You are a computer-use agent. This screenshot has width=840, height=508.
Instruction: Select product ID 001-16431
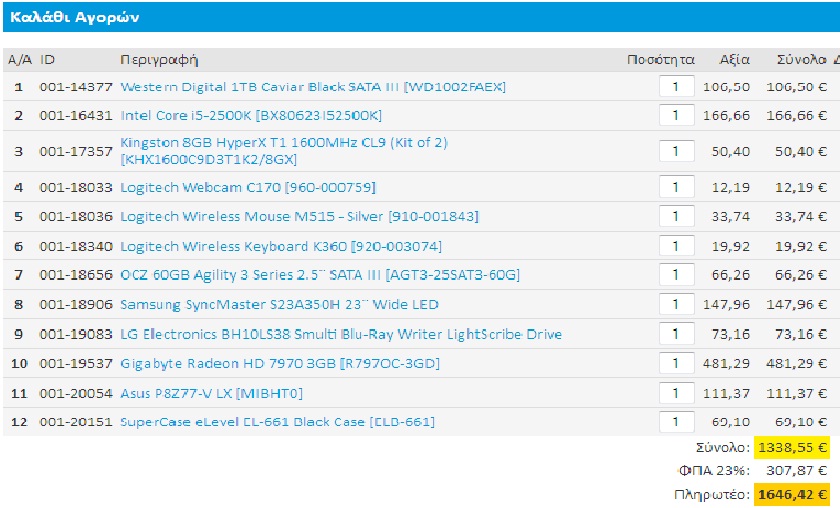click(76, 116)
